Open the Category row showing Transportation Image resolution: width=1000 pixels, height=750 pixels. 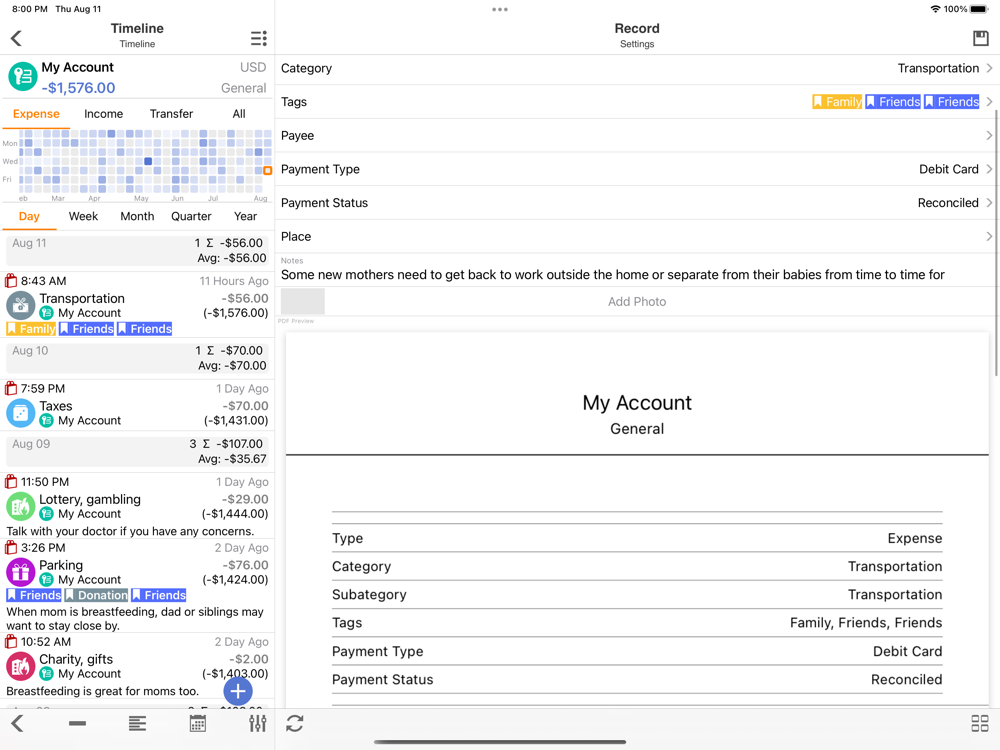coord(636,68)
